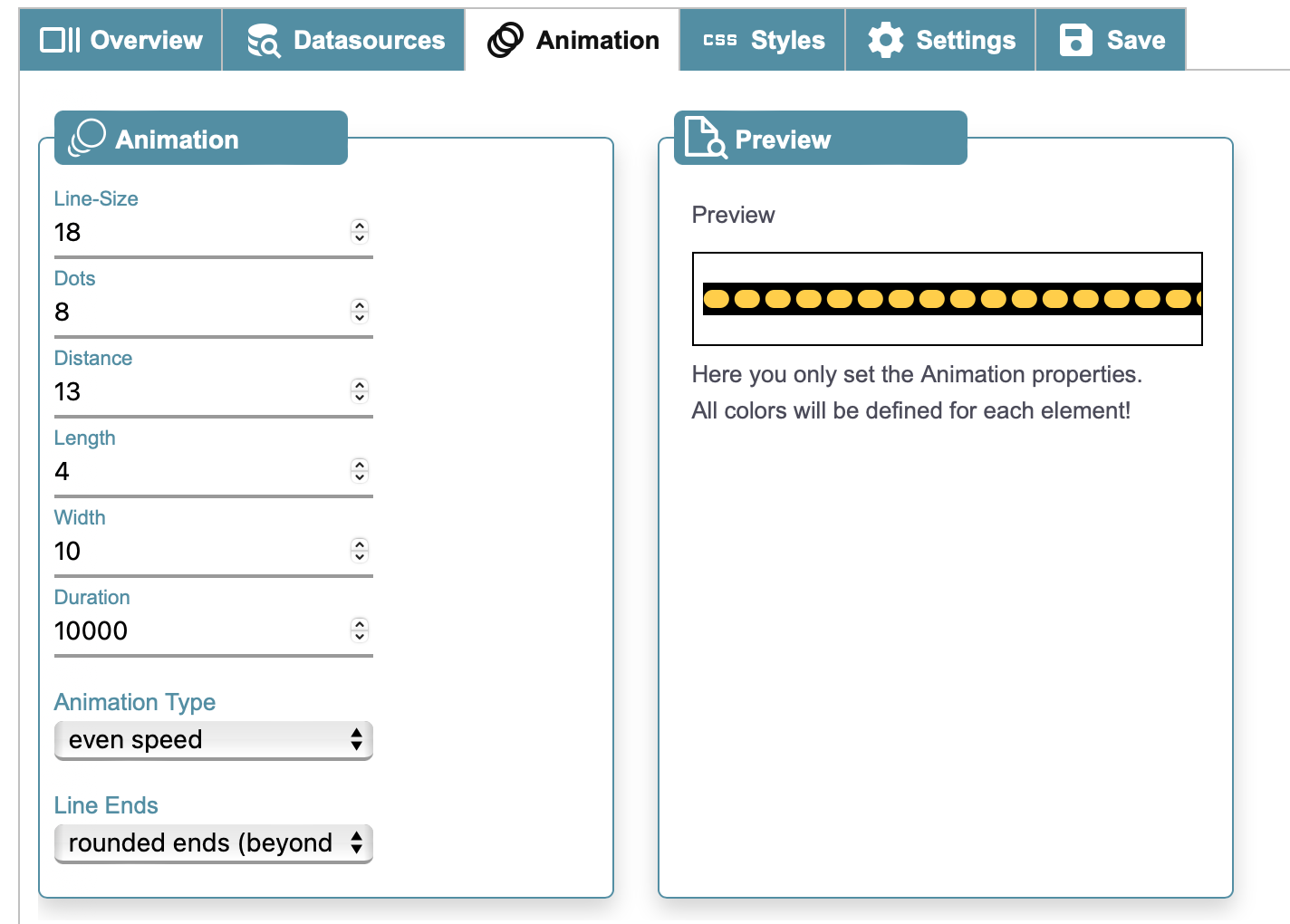The height and width of the screenshot is (924, 1290).
Task: Click the 'Width' label
Action: 80,517
